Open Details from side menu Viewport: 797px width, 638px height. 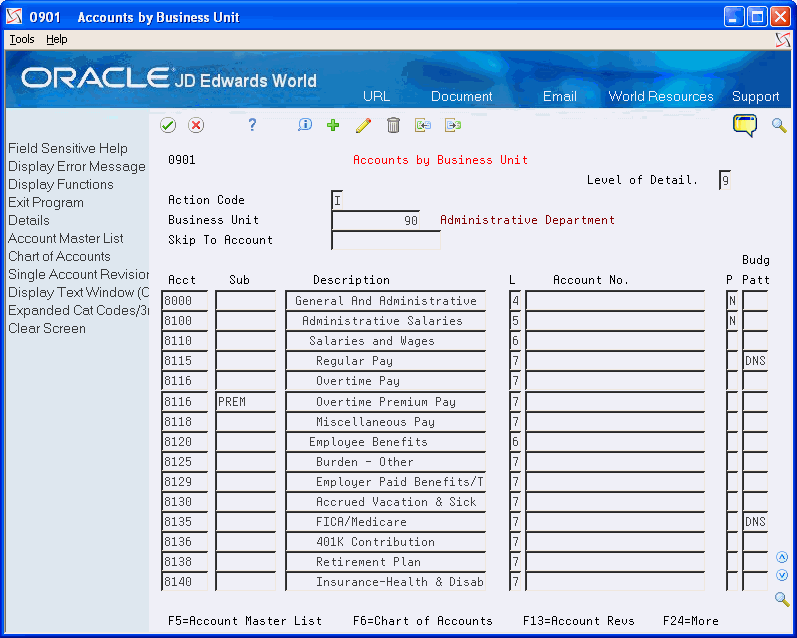(x=28, y=221)
